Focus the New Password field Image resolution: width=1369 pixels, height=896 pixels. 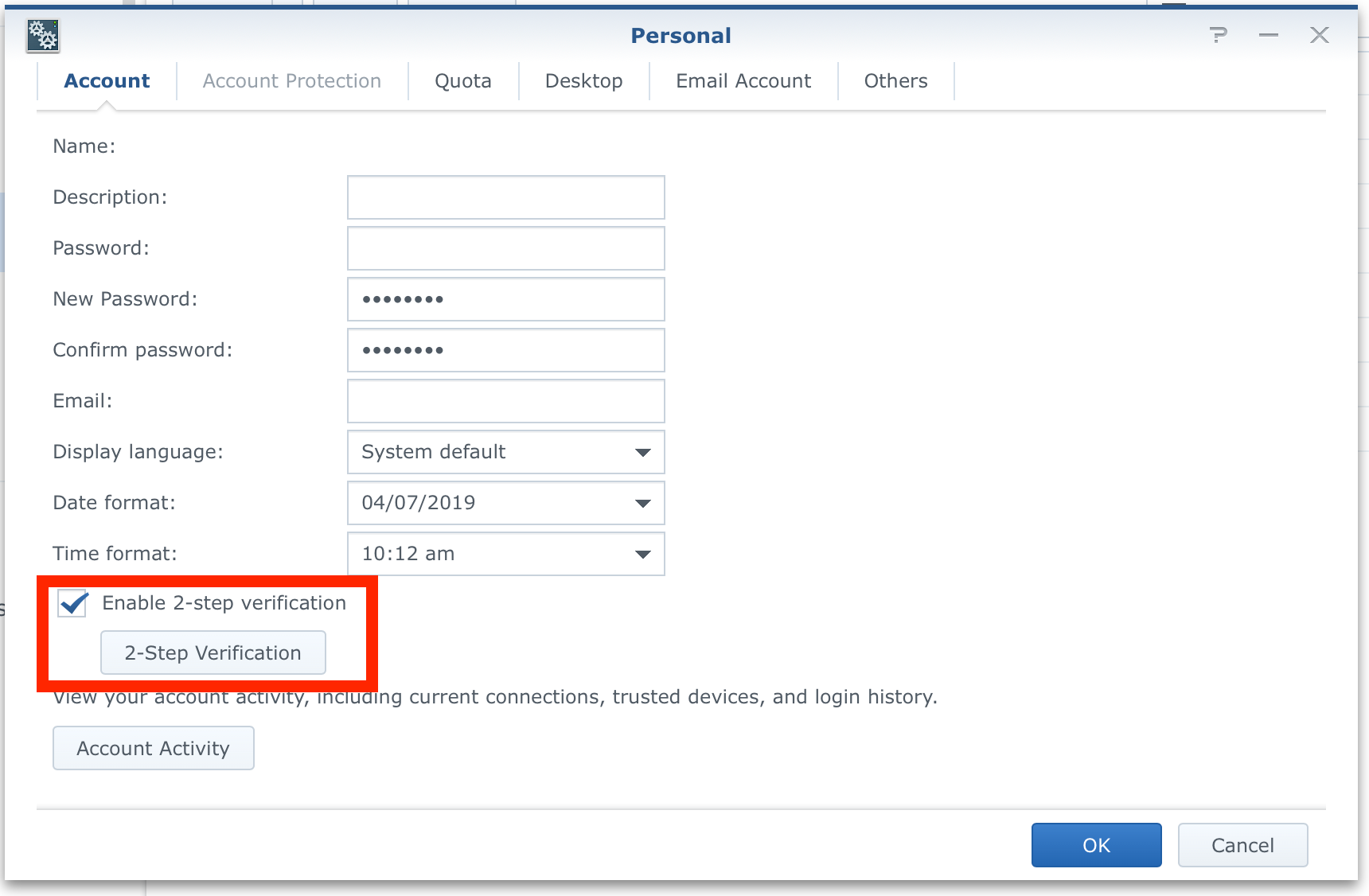[505, 299]
